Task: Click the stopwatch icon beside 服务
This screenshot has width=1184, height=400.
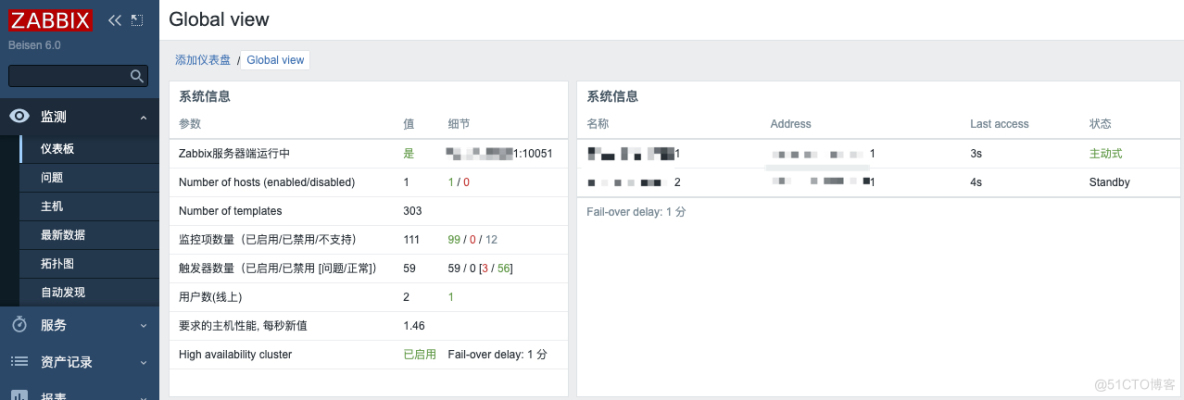Action: [x=20, y=325]
